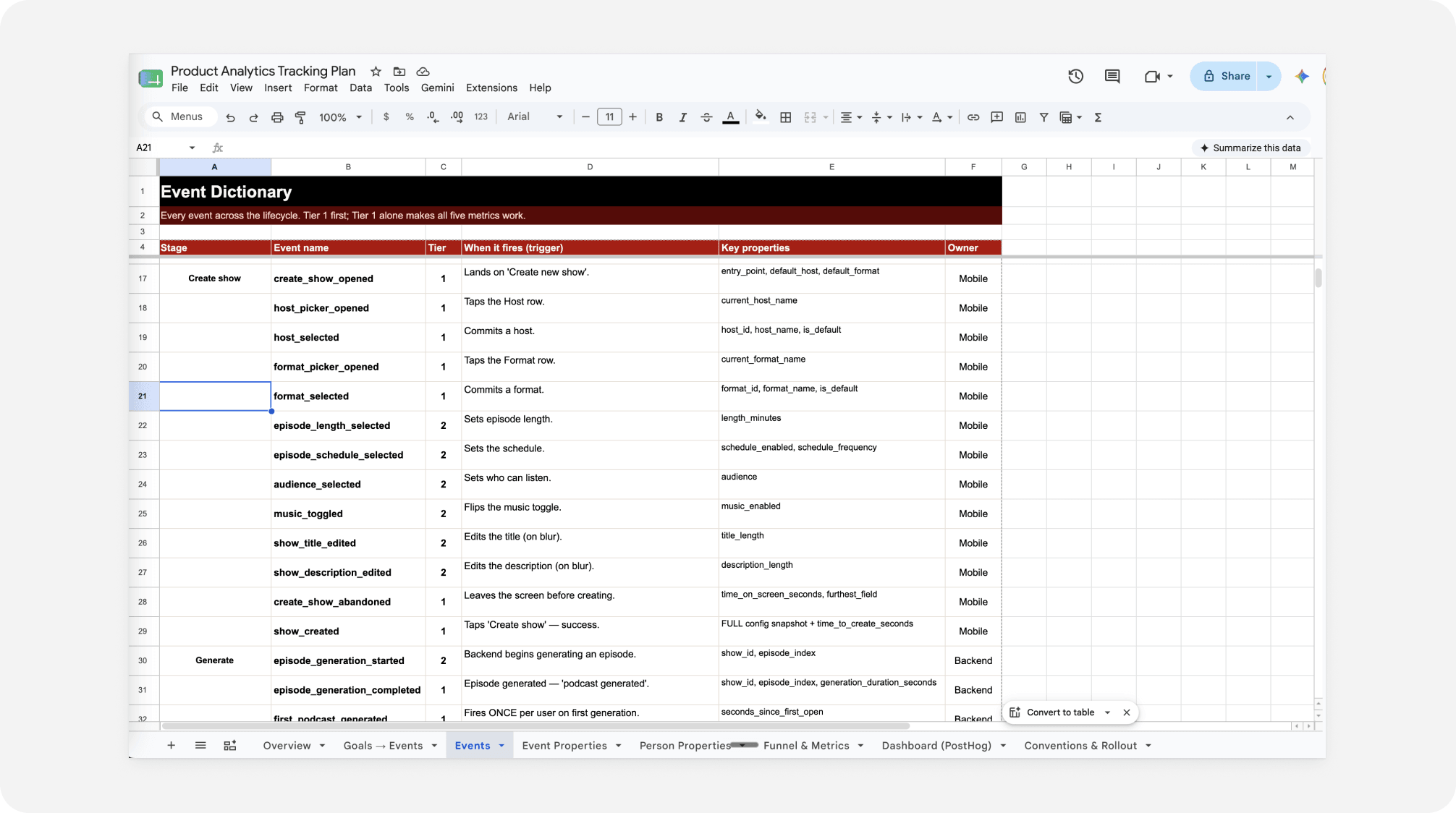Print the spreadsheet using printer icon
This screenshot has width=1456, height=813.
click(x=277, y=117)
